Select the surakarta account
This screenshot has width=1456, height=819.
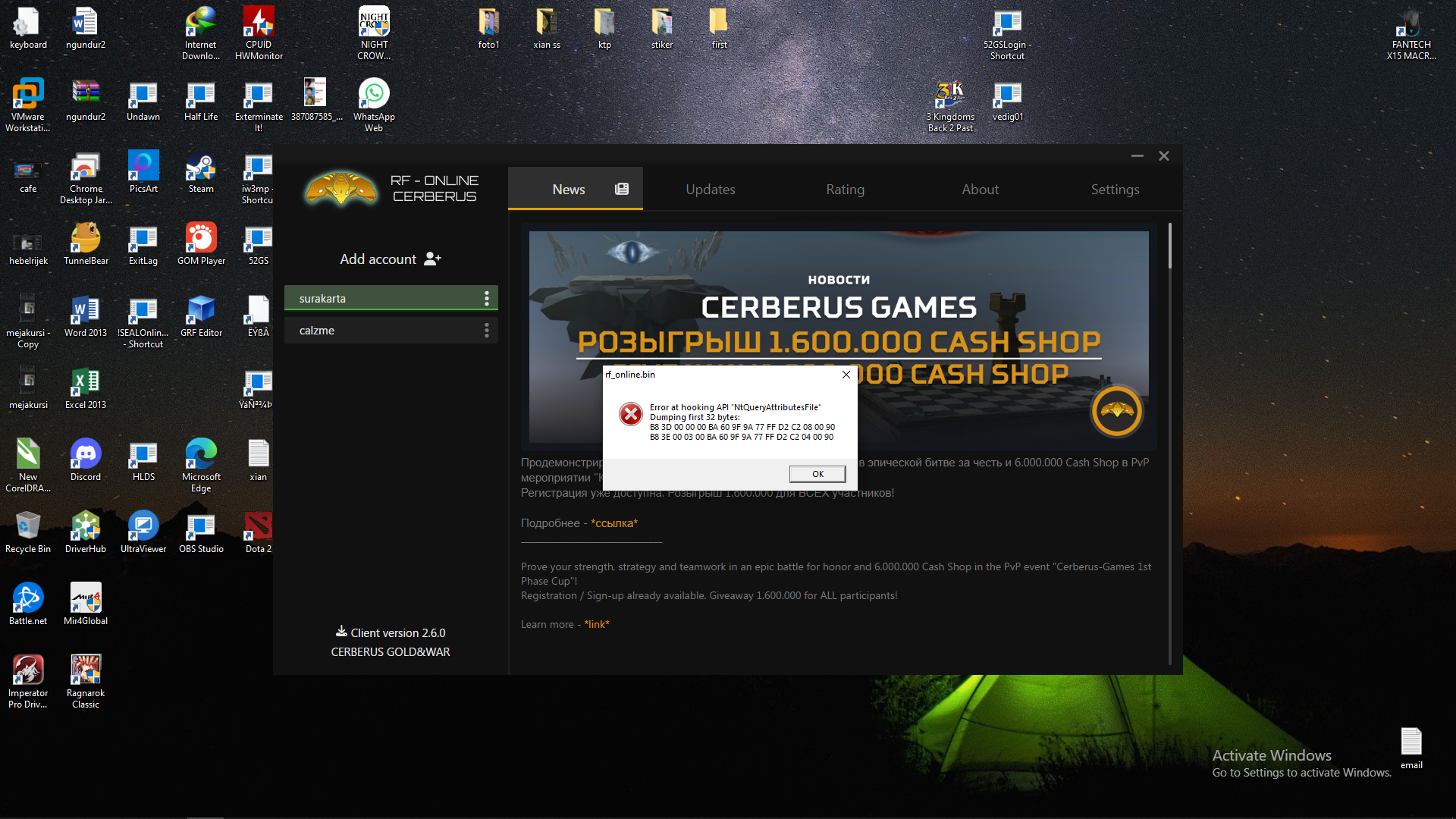click(x=391, y=298)
